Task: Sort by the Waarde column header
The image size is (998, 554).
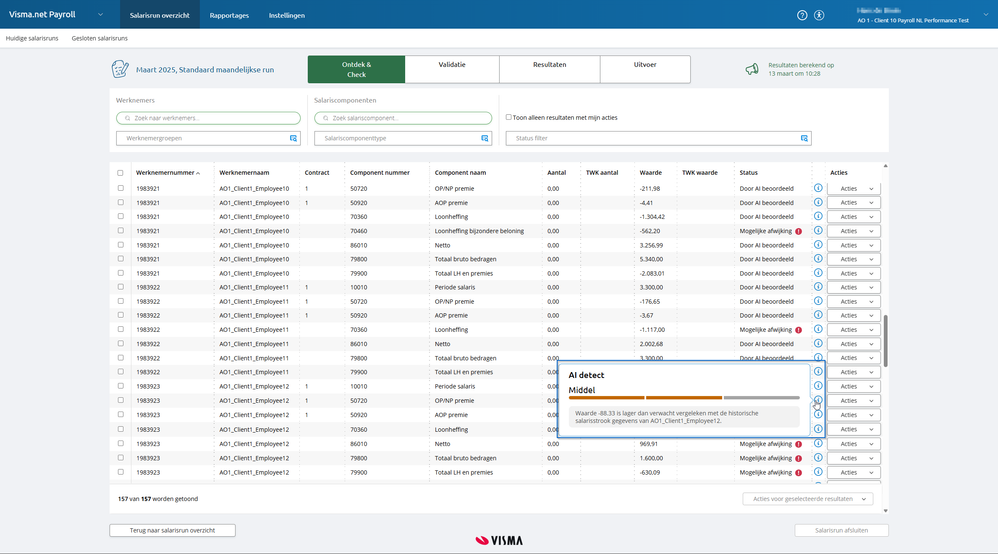Action: [650, 173]
